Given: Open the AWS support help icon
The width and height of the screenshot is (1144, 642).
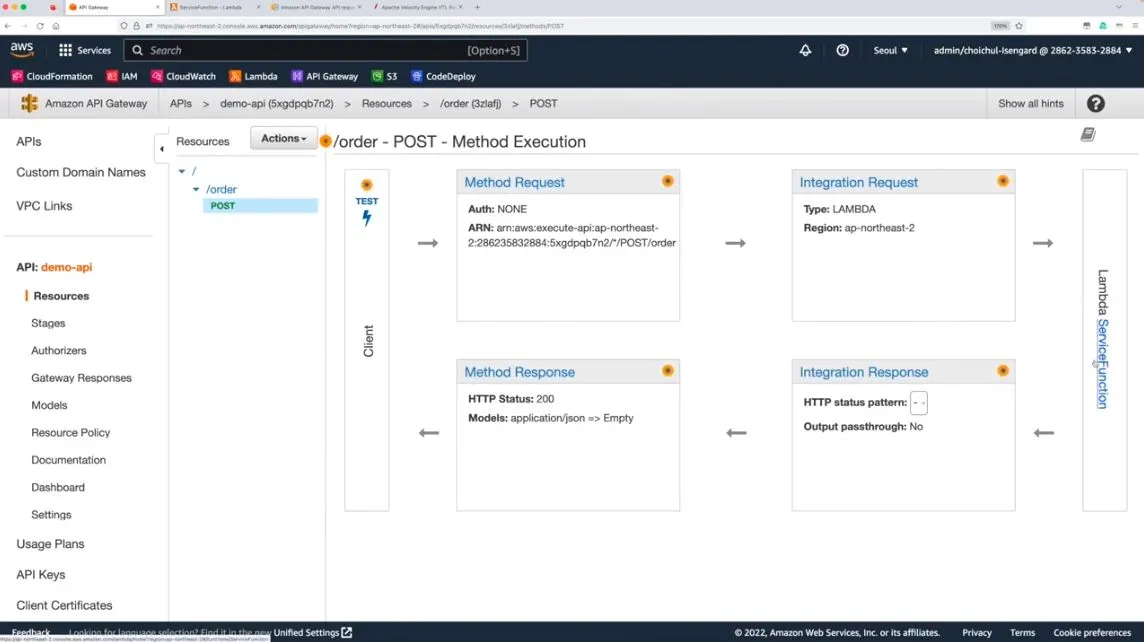Looking at the screenshot, I should click(x=842, y=50).
